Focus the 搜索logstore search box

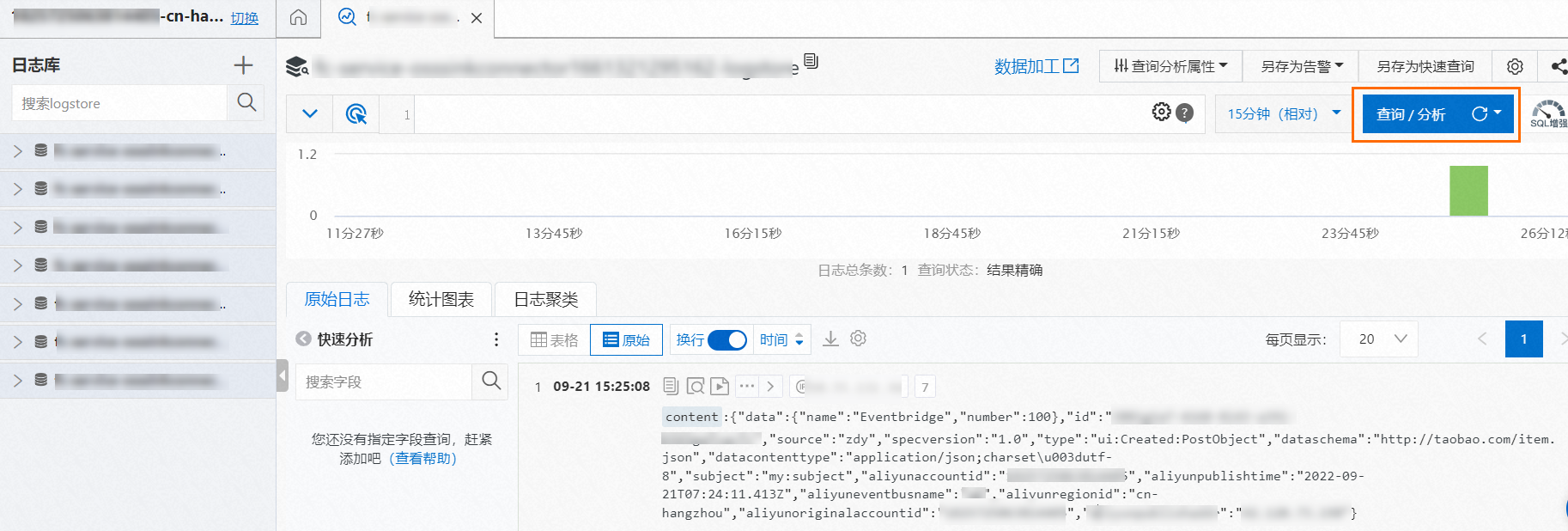pos(119,103)
